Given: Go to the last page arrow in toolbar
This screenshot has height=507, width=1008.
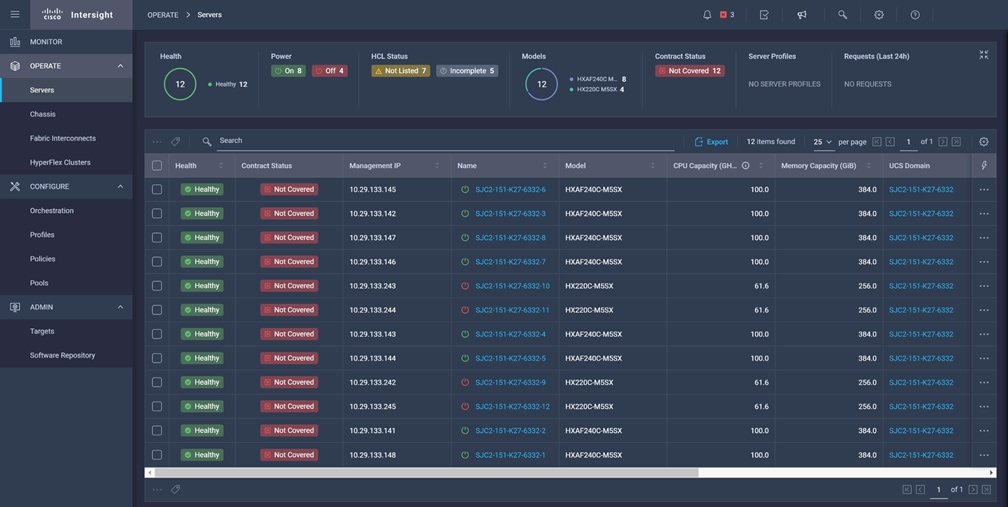Looking at the screenshot, I should pos(956,141).
